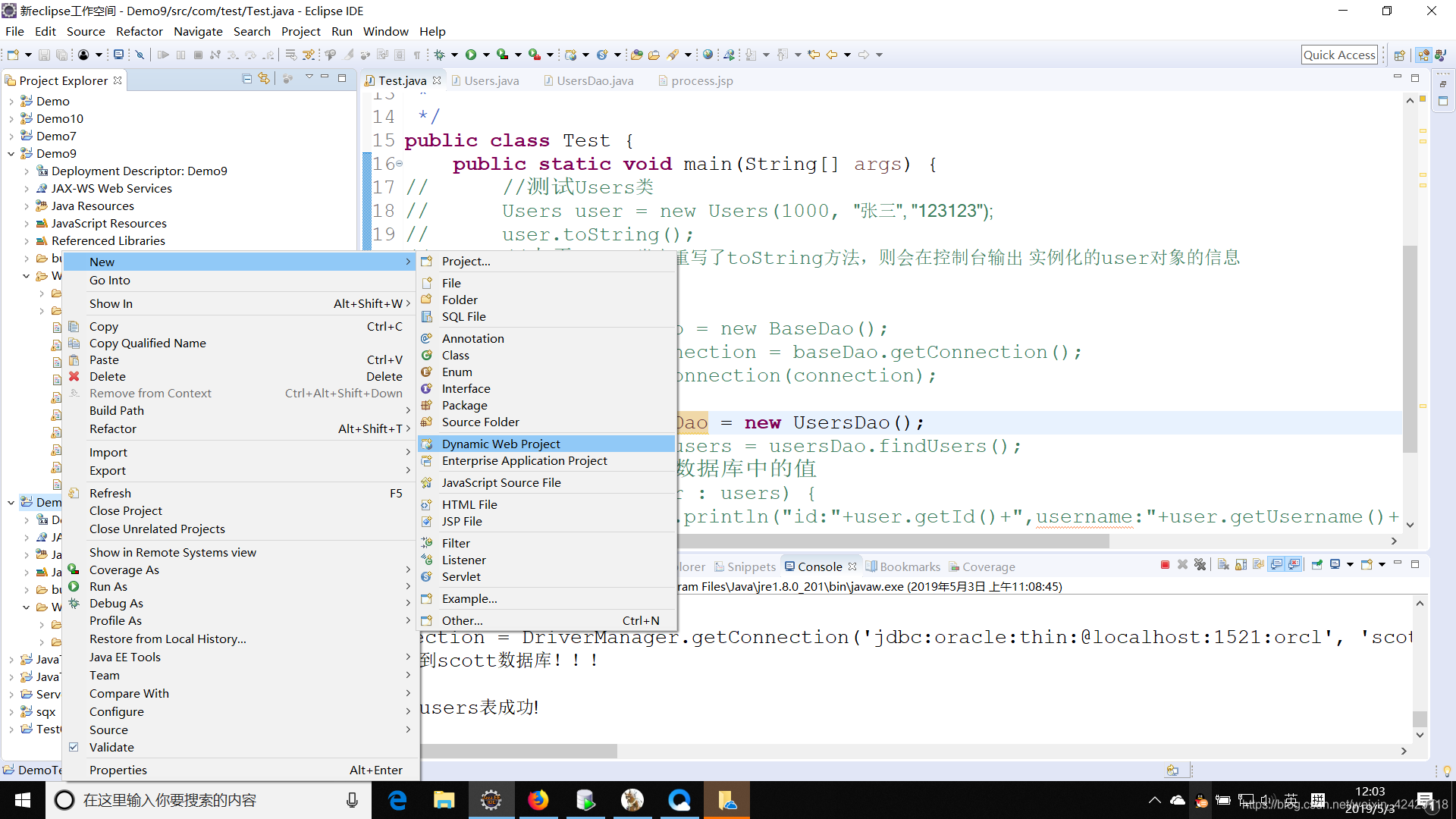This screenshot has height=819, width=1456.
Task: Select the Run icon in the toolbar
Action: [472, 54]
